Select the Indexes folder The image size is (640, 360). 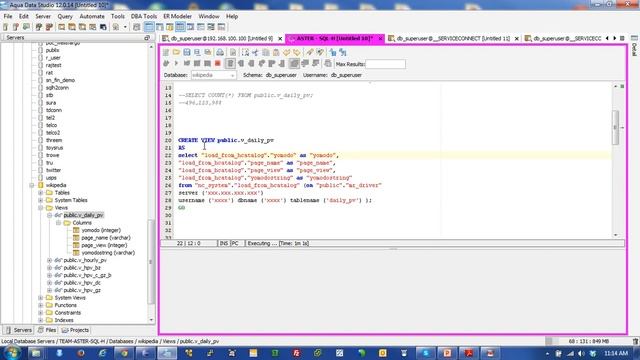64,320
